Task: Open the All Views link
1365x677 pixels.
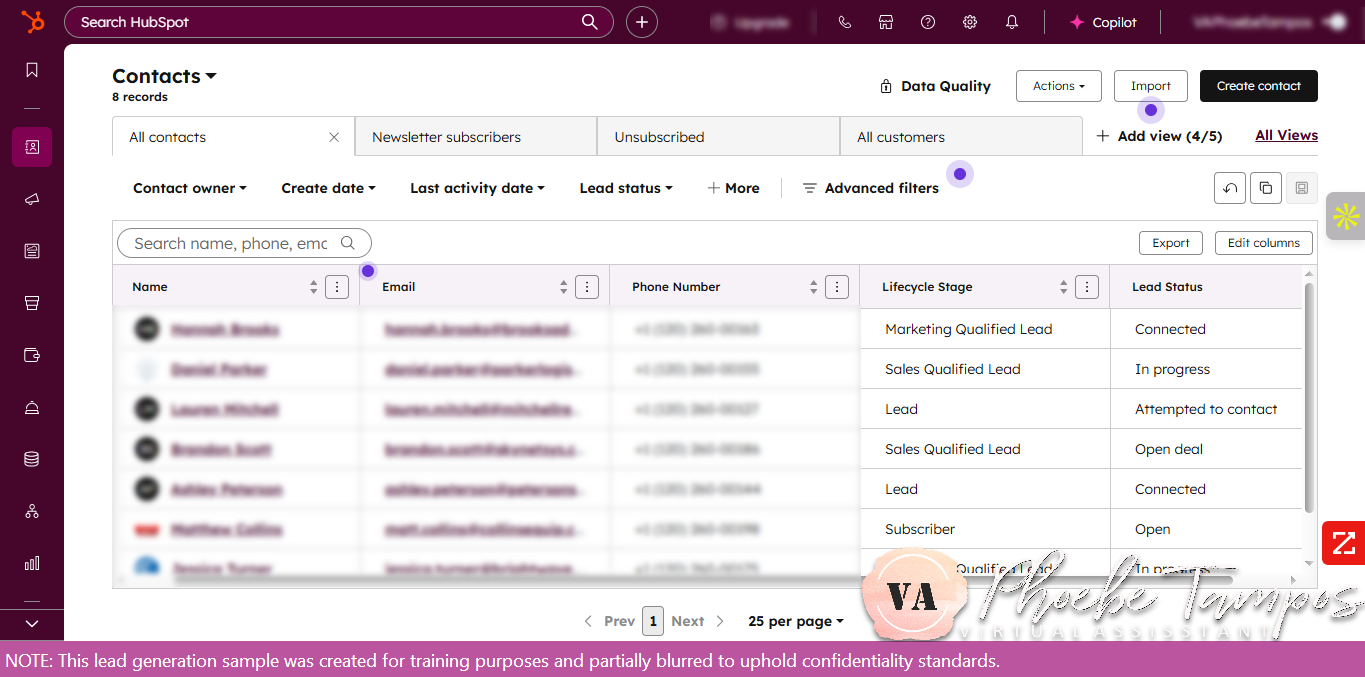Action: 1286,135
